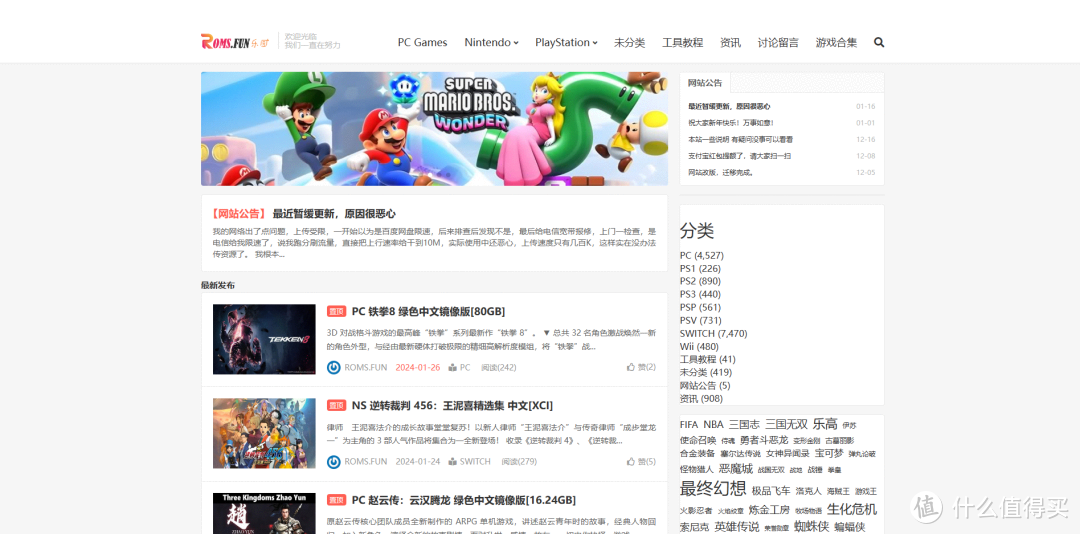Open the Tekken 8 post thumbnail
The width and height of the screenshot is (1080, 534).
click(264, 339)
